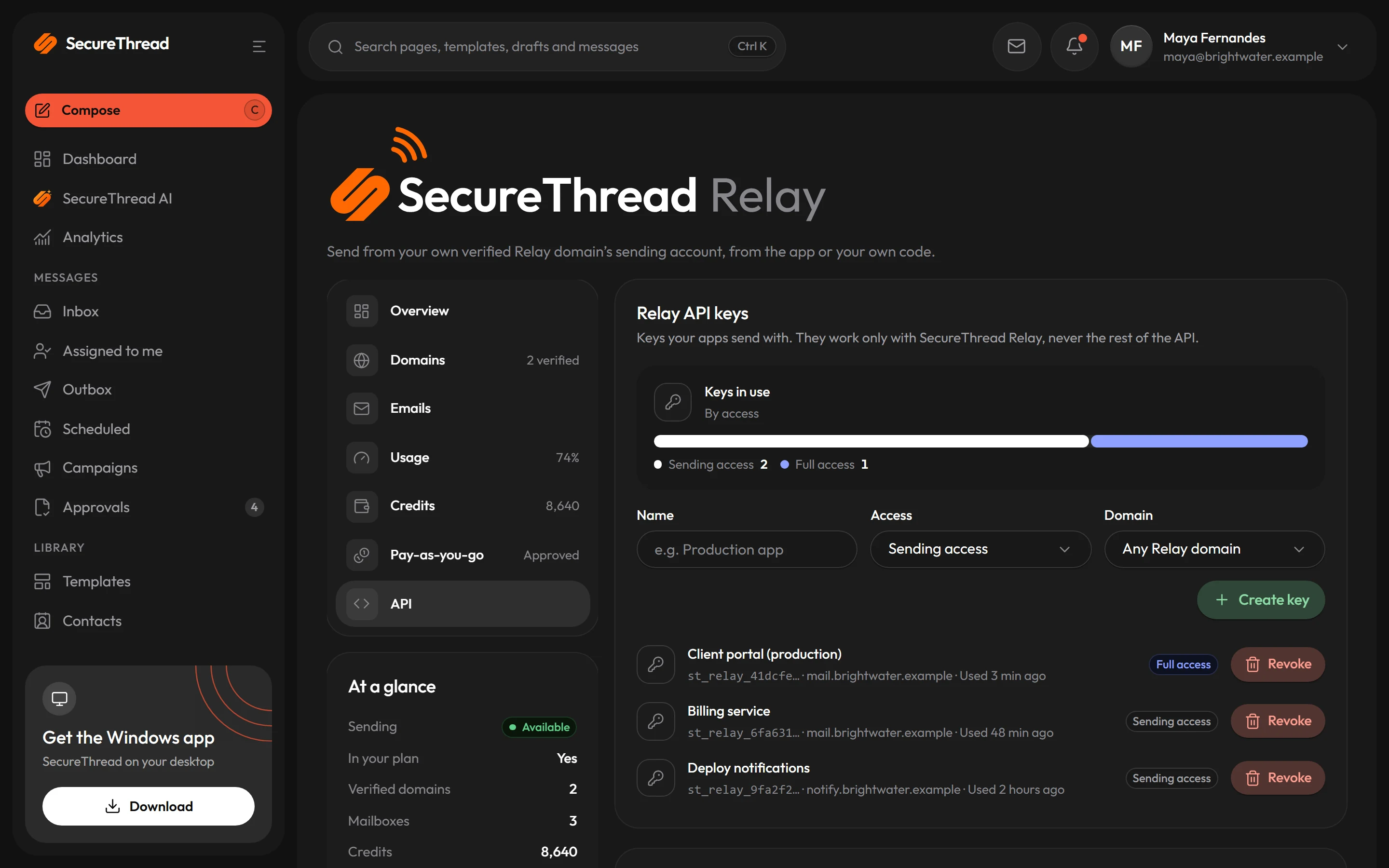The height and width of the screenshot is (868, 1389).
Task: Click the blue Full access bar segment
Action: [x=1199, y=441]
